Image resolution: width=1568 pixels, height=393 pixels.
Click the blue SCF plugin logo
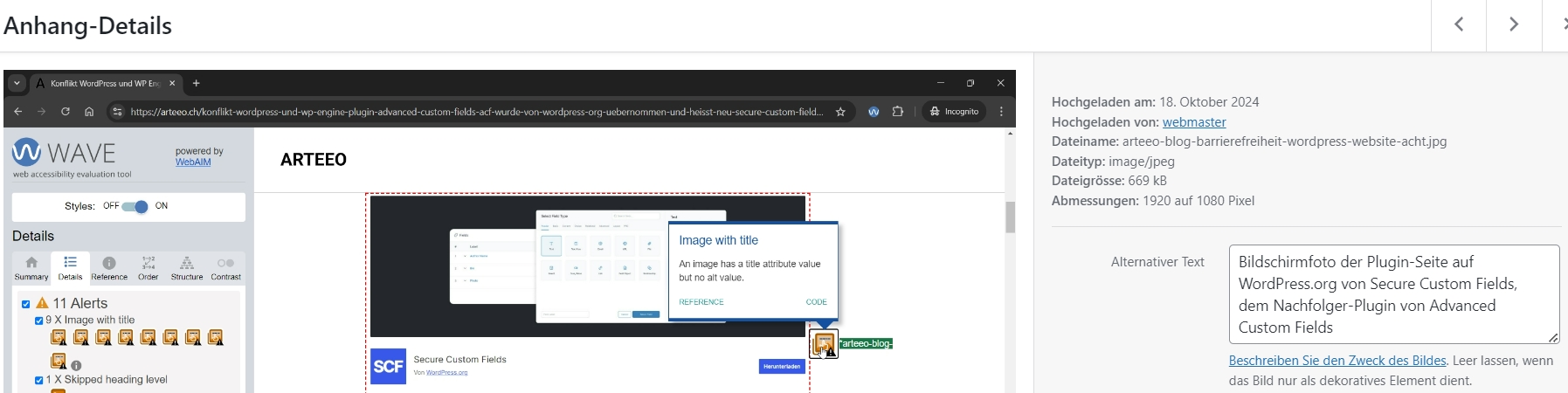(388, 367)
